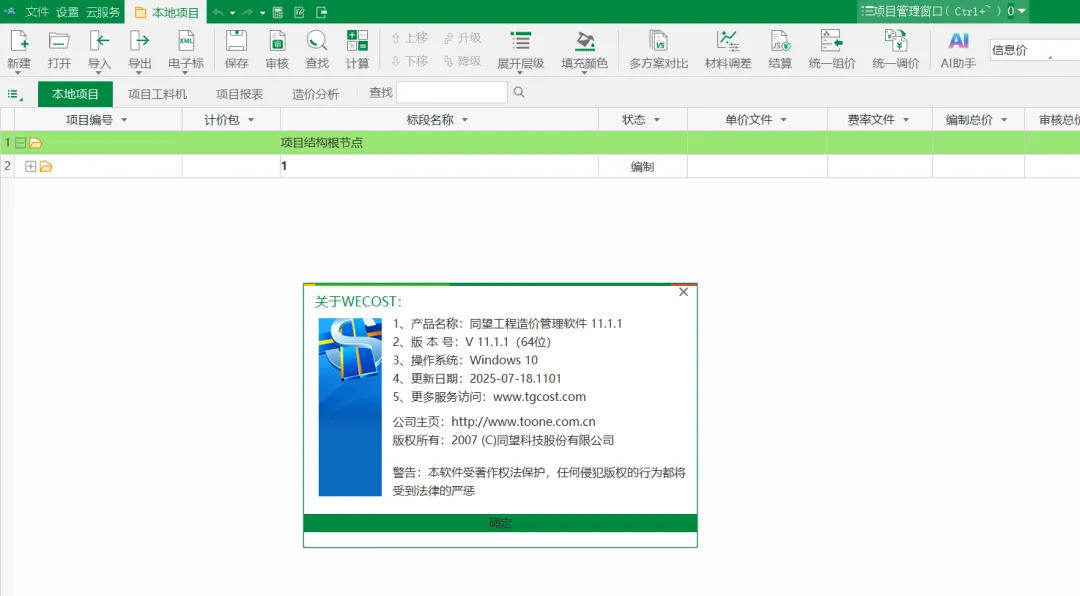1080x596 pixels.
Task: Open 编制总价 column filter arrow
Action: (1004, 120)
